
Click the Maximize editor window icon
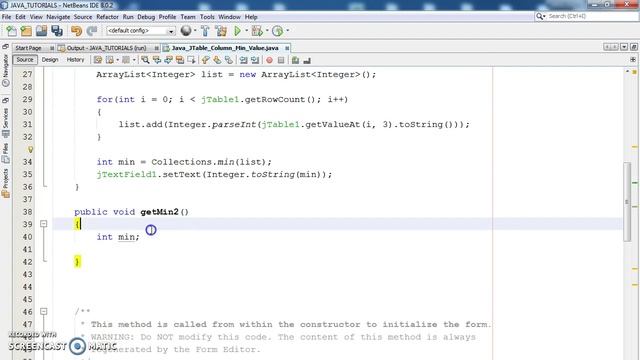(x=634, y=47)
